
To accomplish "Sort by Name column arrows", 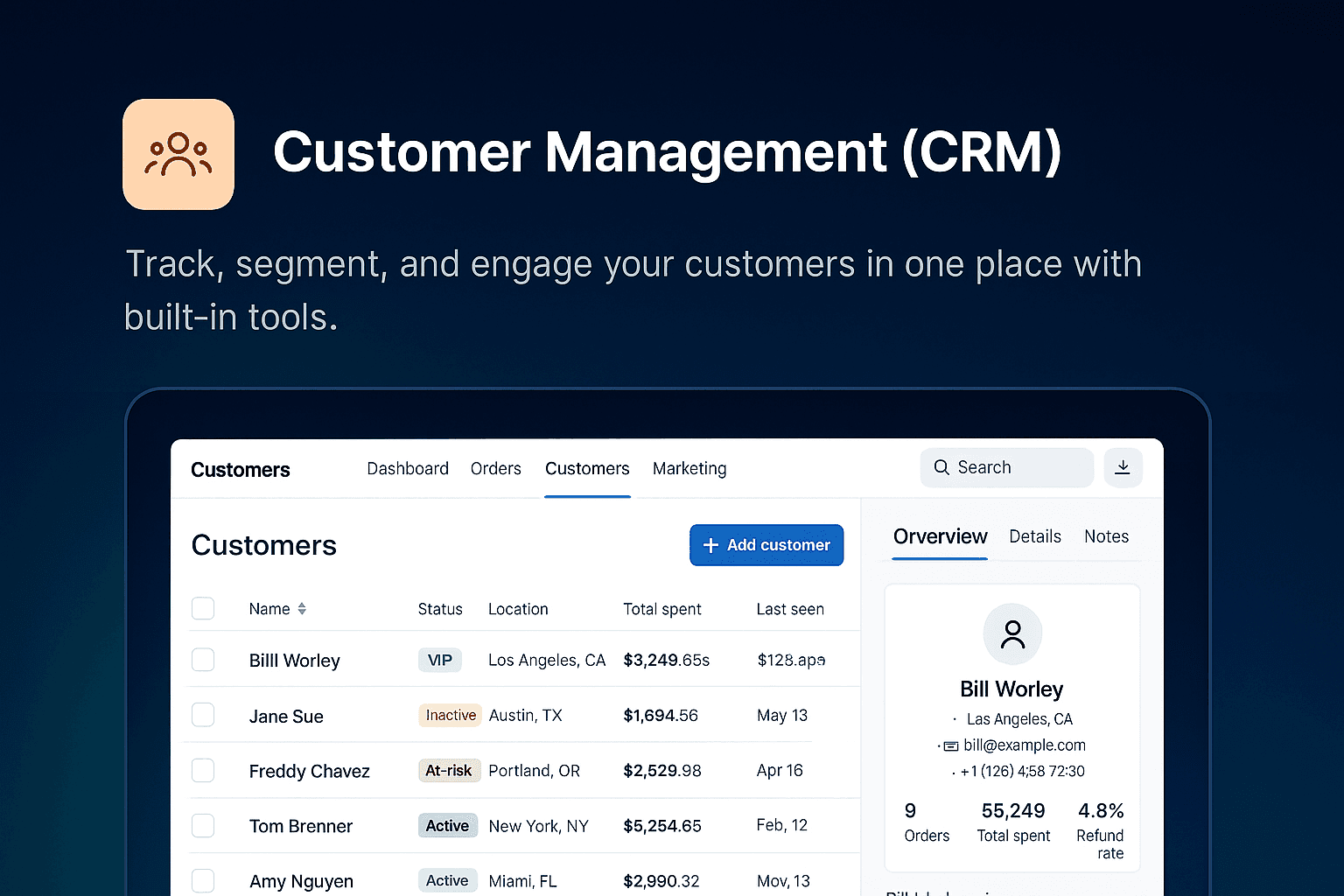I will point(302,609).
